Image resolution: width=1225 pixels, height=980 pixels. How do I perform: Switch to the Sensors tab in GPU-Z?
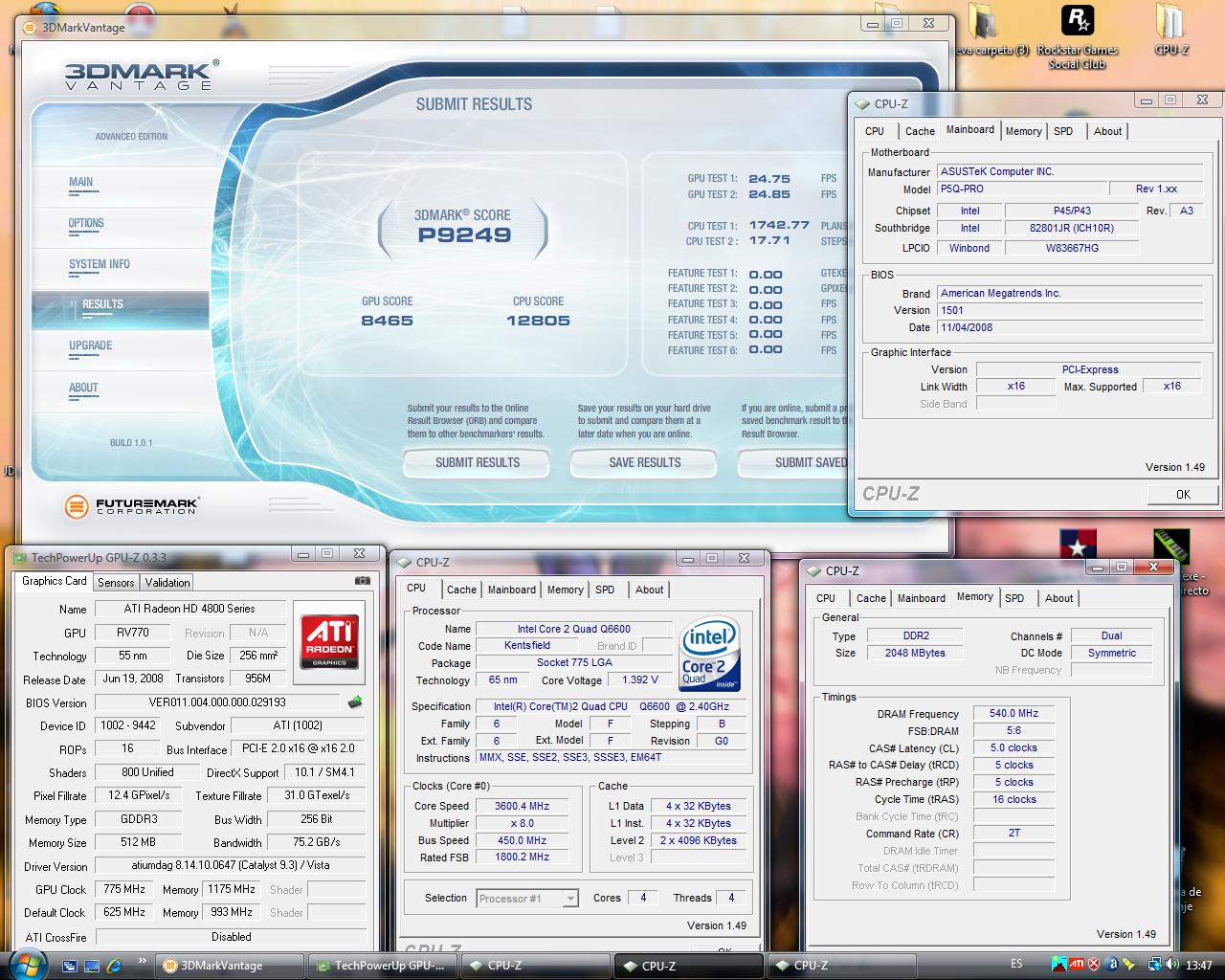tap(116, 582)
